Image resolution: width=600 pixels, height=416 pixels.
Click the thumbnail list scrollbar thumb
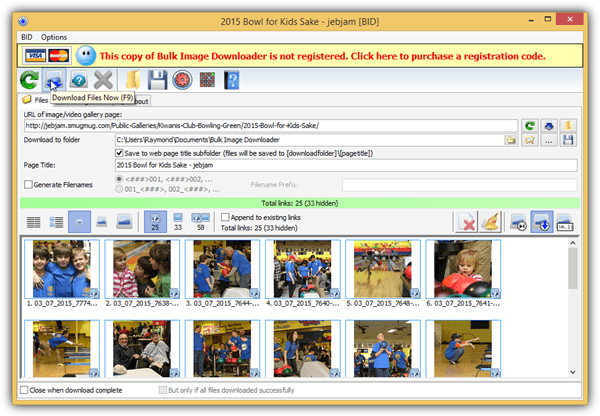tap(573, 268)
